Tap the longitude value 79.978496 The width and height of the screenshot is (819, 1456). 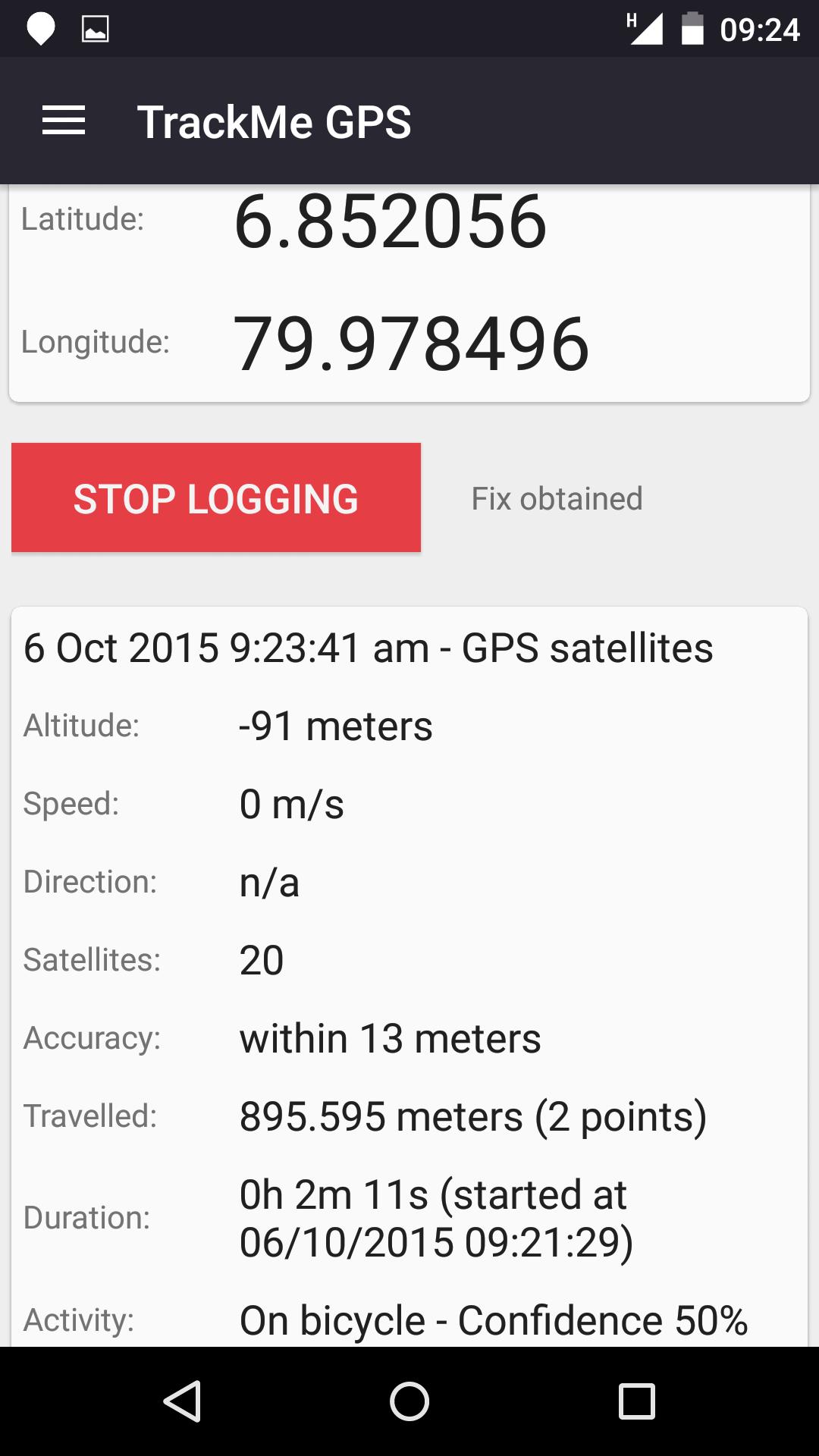click(412, 344)
